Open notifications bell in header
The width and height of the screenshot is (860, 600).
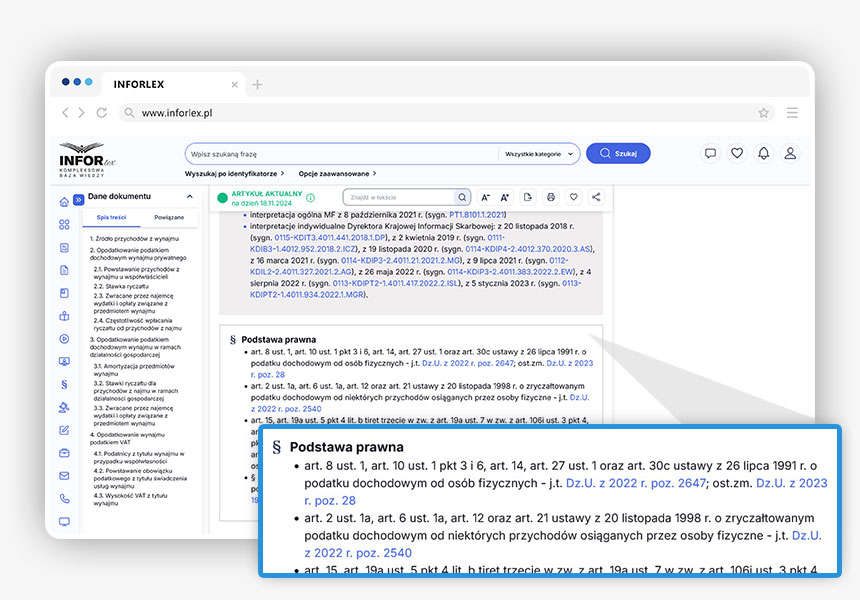pyautogui.click(x=764, y=153)
